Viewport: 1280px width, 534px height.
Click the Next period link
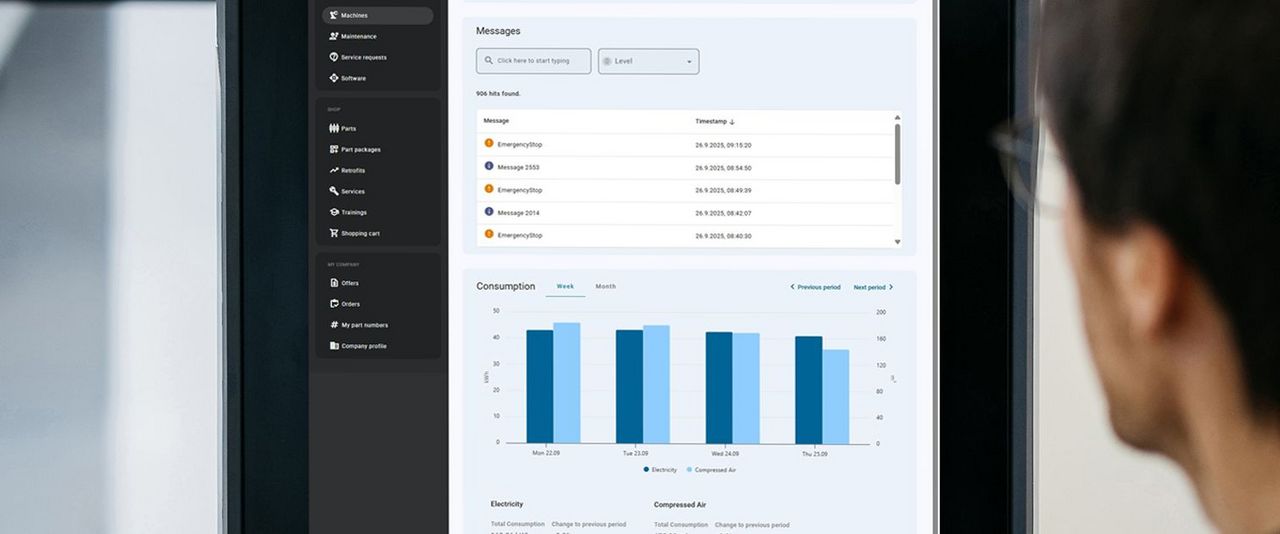tap(872, 288)
